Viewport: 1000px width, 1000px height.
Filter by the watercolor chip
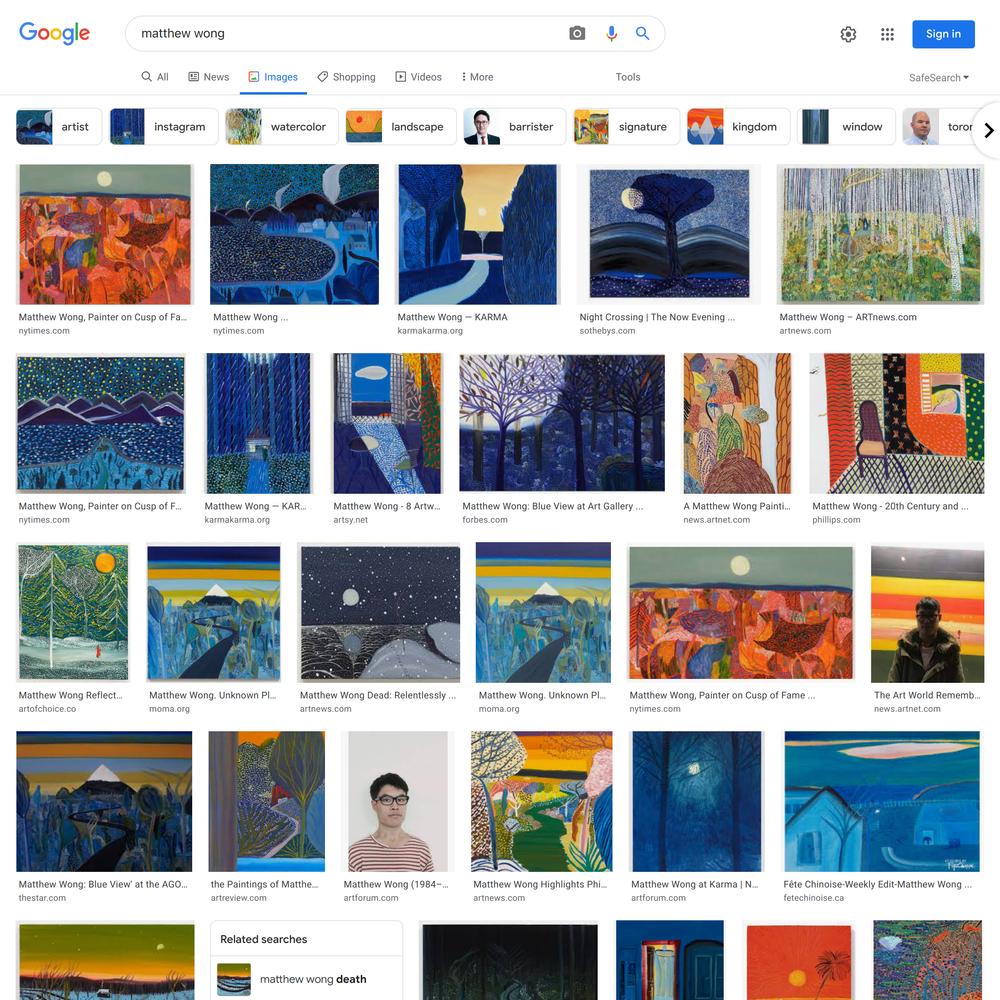tap(284, 126)
